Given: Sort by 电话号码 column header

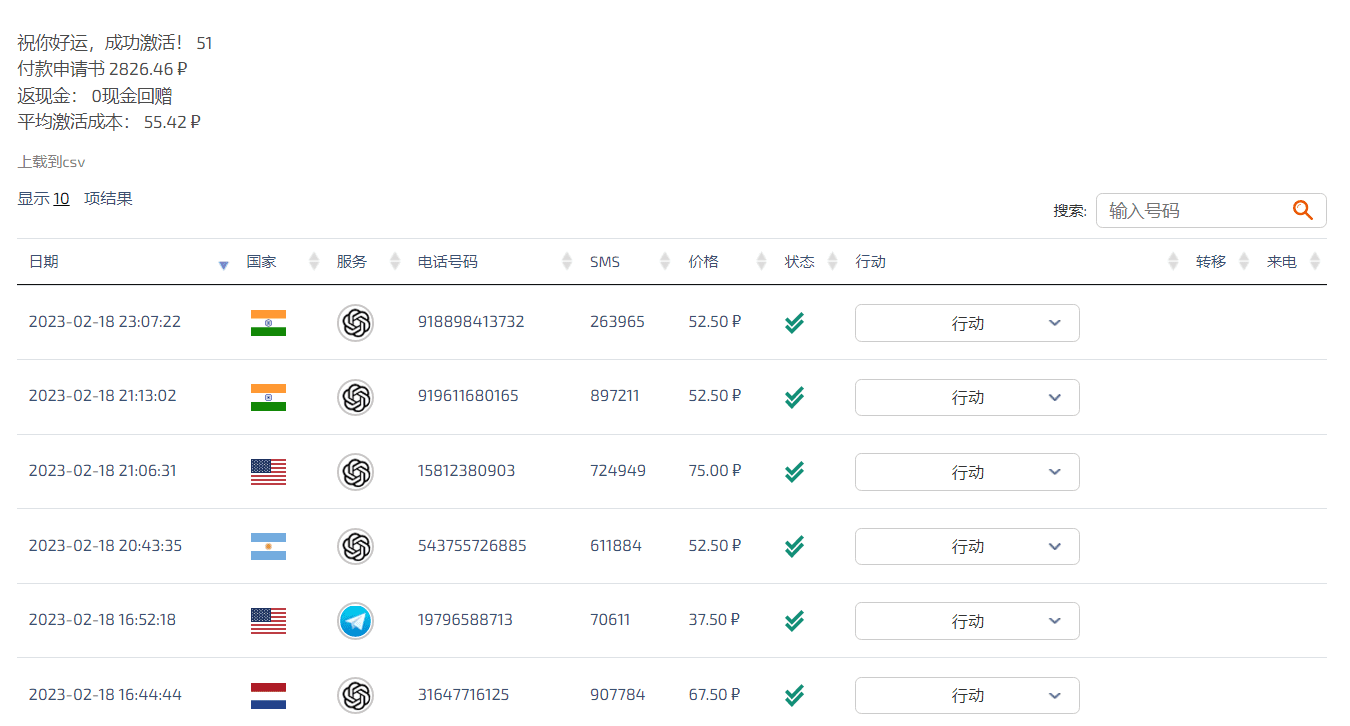Looking at the screenshot, I should point(448,262).
